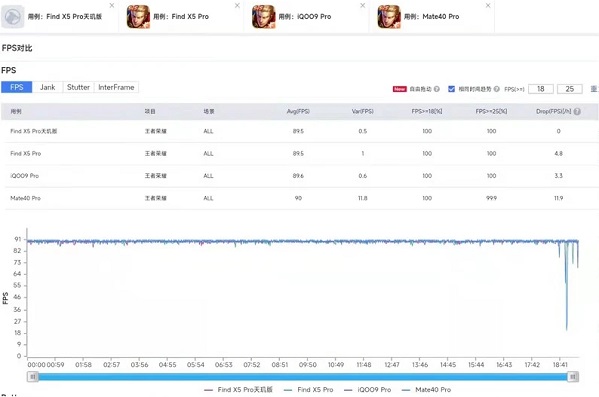Select the FPS tab

click(x=16, y=87)
